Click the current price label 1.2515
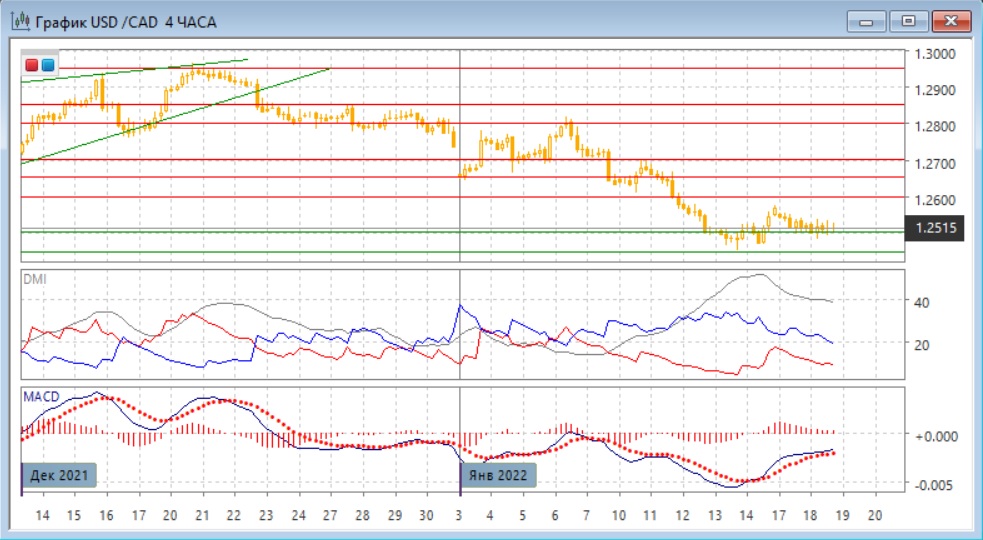Screen dimensions: 983x540 [x=935, y=229]
